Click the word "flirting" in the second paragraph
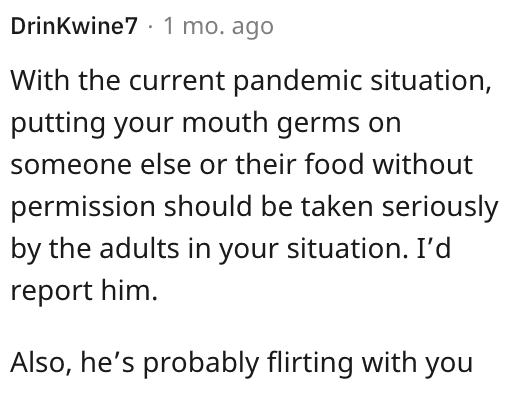Viewport: 516px width, 396px height. [x=310, y=364]
